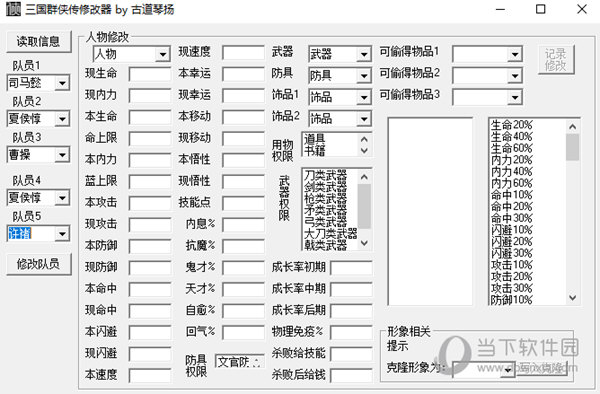Image resolution: width=600 pixels, height=394 pixels.
Task: Focus the 鬼才% input field
Action: point(243,268)
